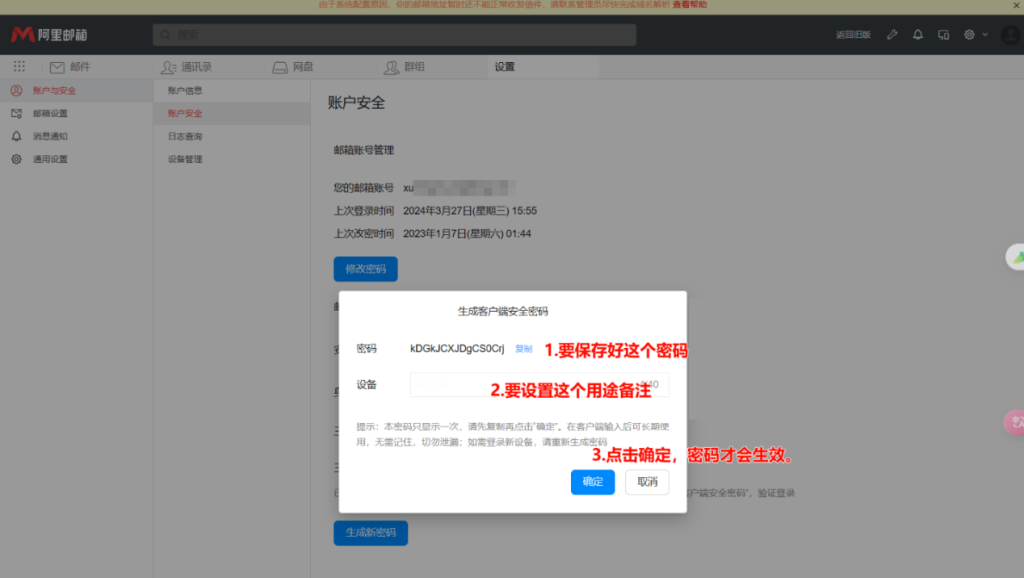The width and height of the screenshot is (1024, 578).
Task: Click the 设备 device name input field
Action: point(539,385)
